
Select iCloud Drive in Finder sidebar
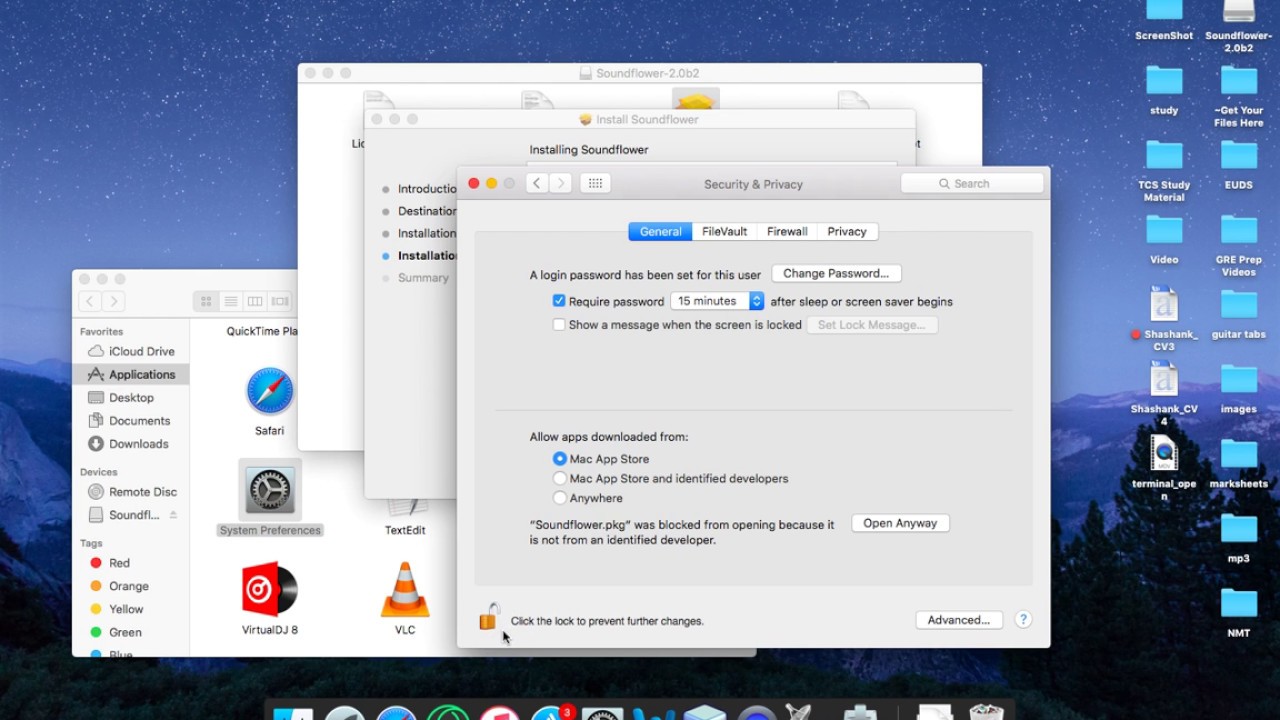click(x=131, y=351)
